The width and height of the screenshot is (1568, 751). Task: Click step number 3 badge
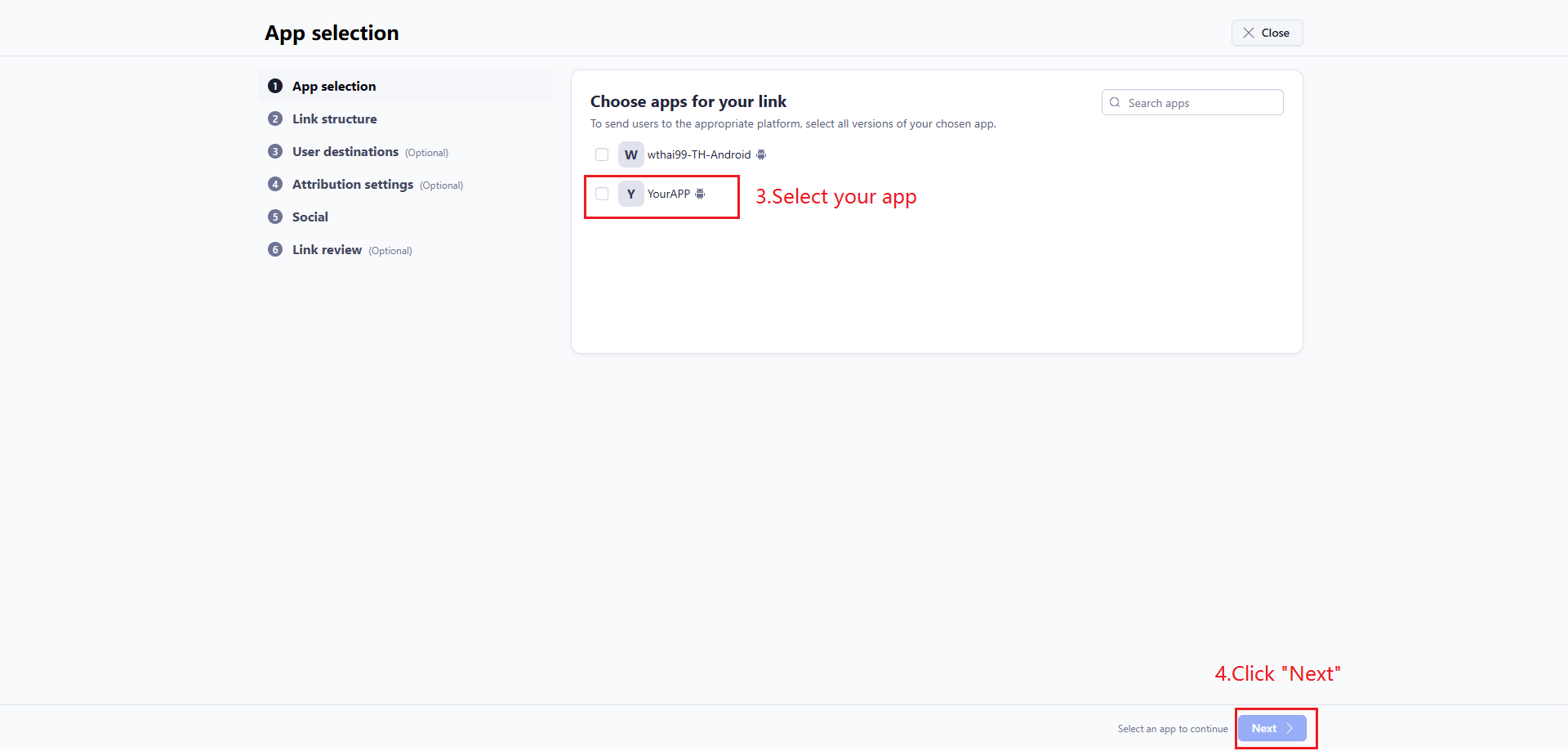(x=275, y=151)
